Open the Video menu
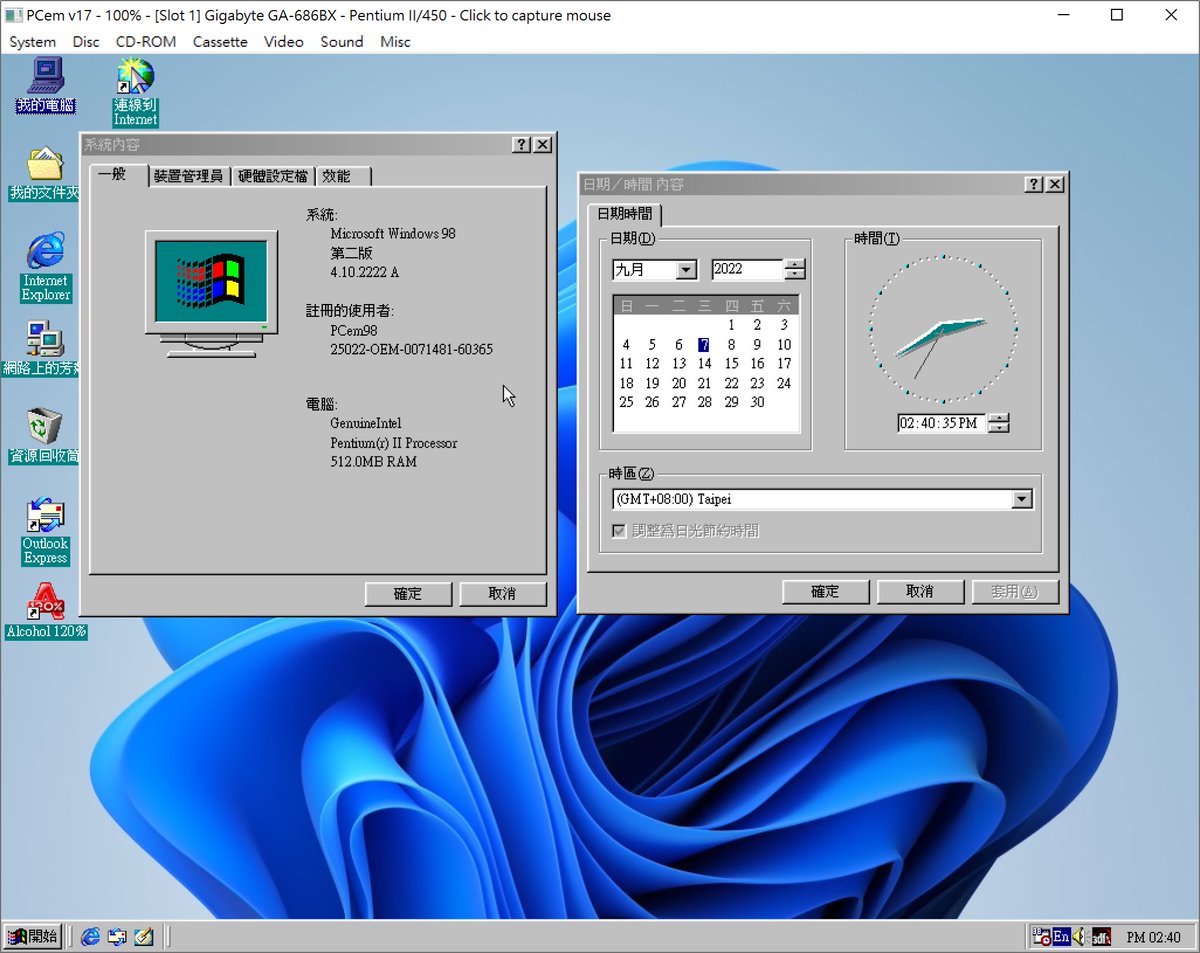Viewport: 1200px width, 953px height. [284, 42]
